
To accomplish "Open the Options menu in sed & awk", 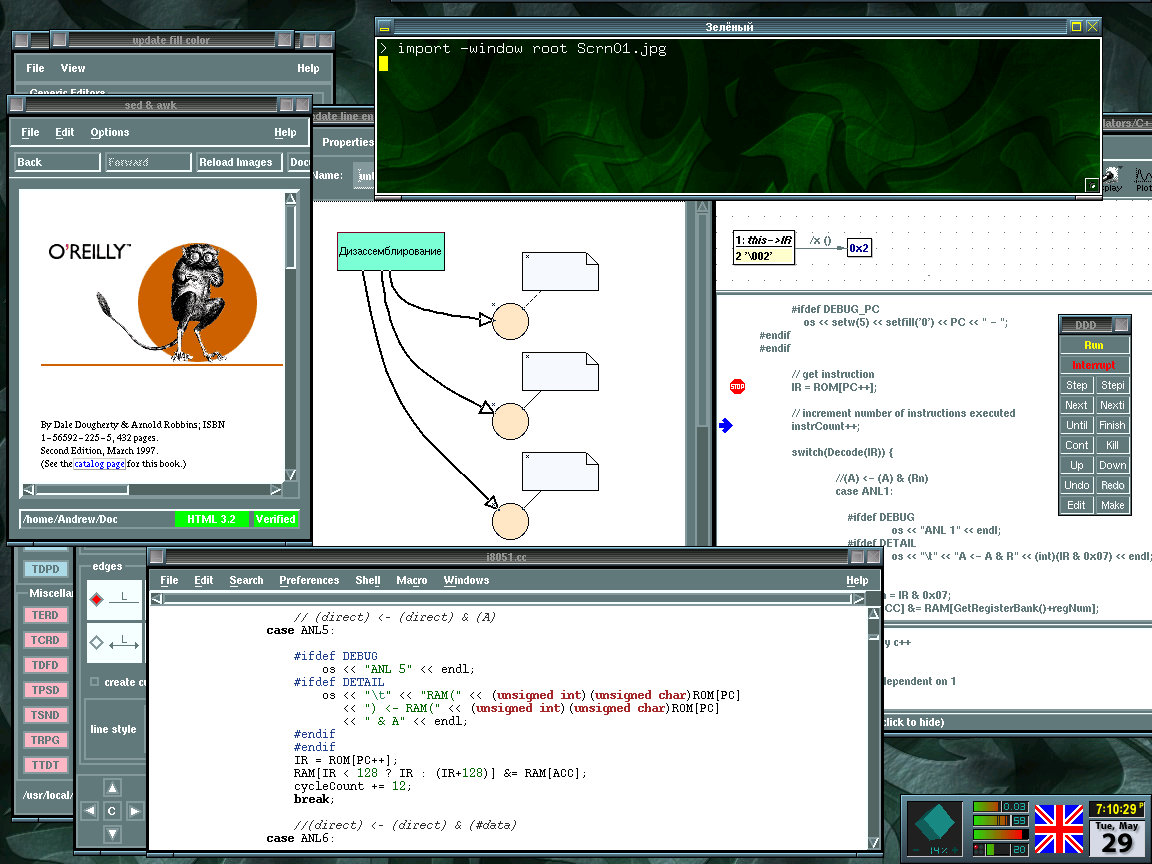I will (x=110, y=132).
